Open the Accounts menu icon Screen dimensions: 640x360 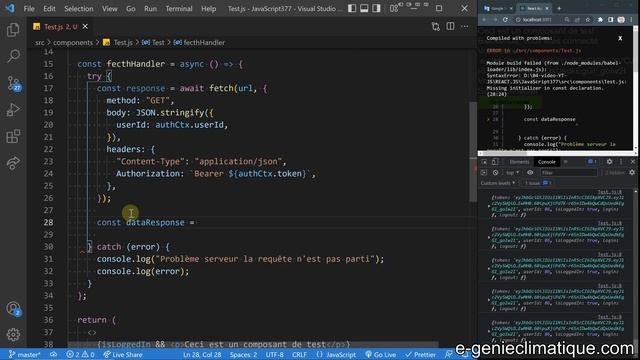click(13, 308)
